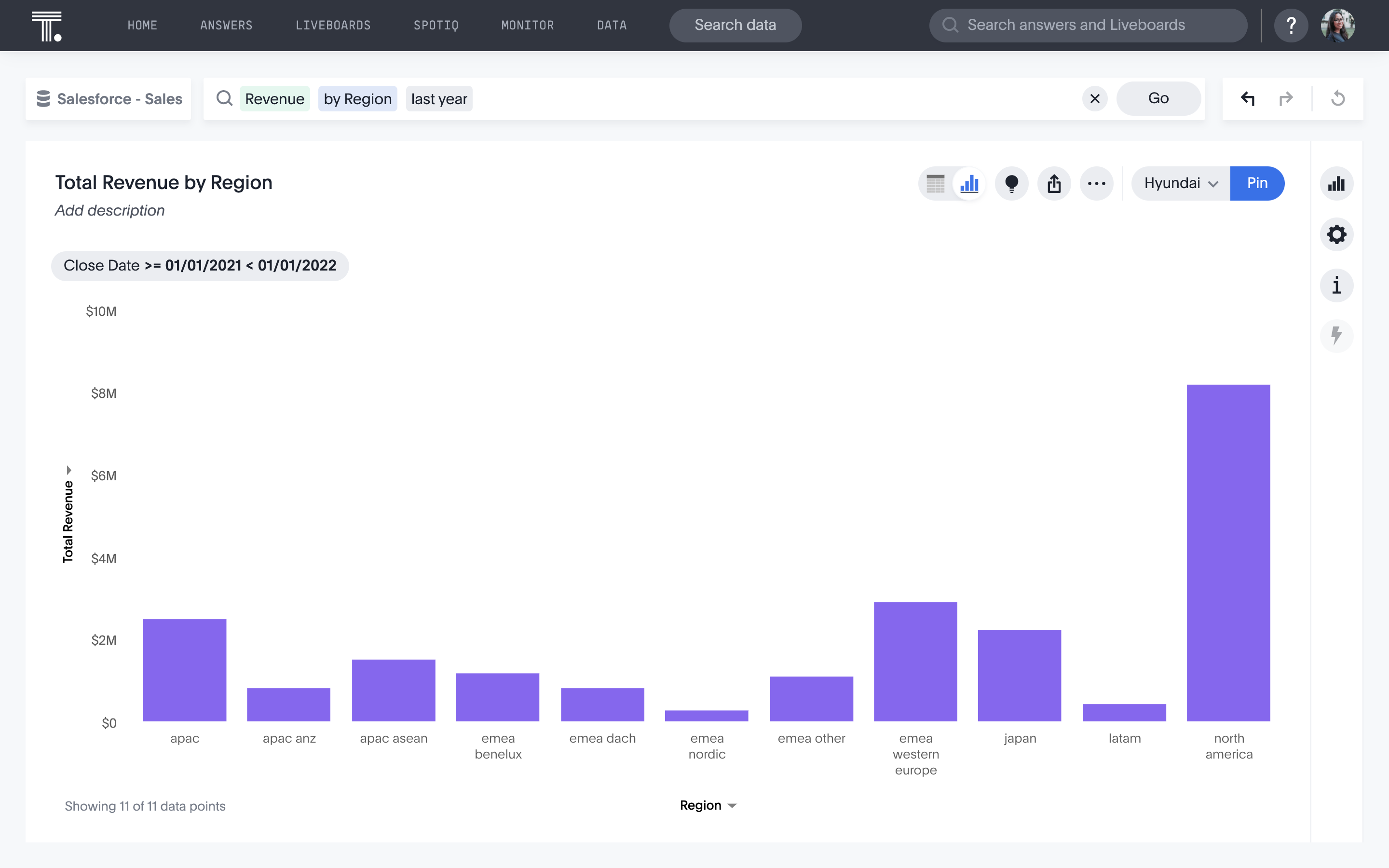Show query info icon

[1336, 285]
